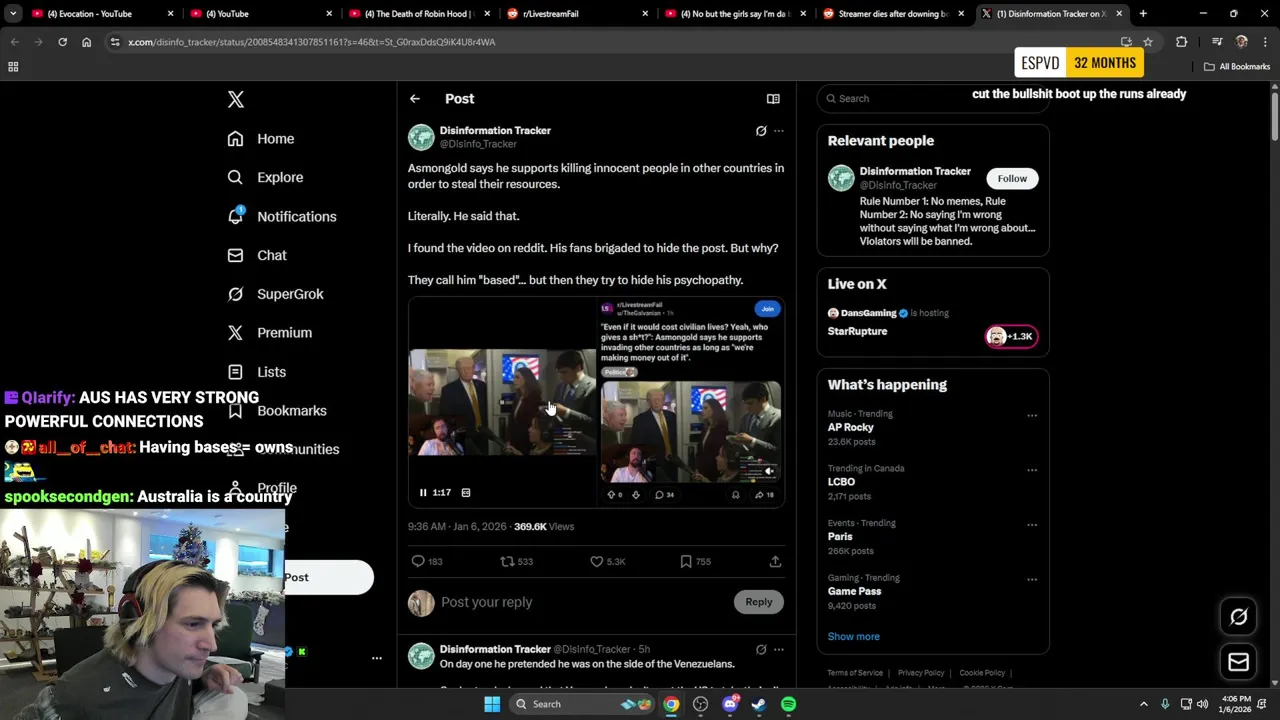1280x720 pixels.
Task: Open more options for LCBO trend
Action: 1032,470
